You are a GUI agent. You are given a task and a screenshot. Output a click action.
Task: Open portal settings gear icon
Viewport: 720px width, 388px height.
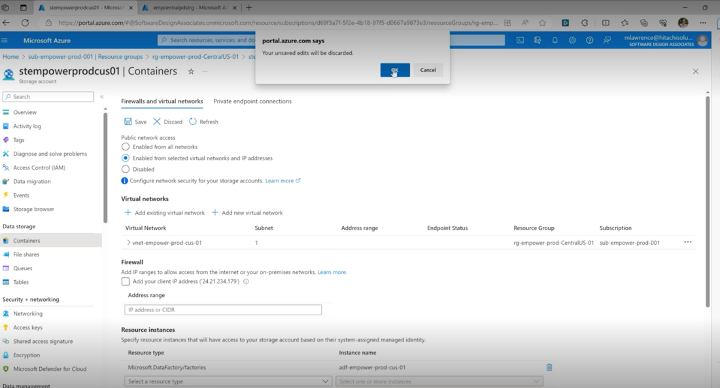point(572,40)
